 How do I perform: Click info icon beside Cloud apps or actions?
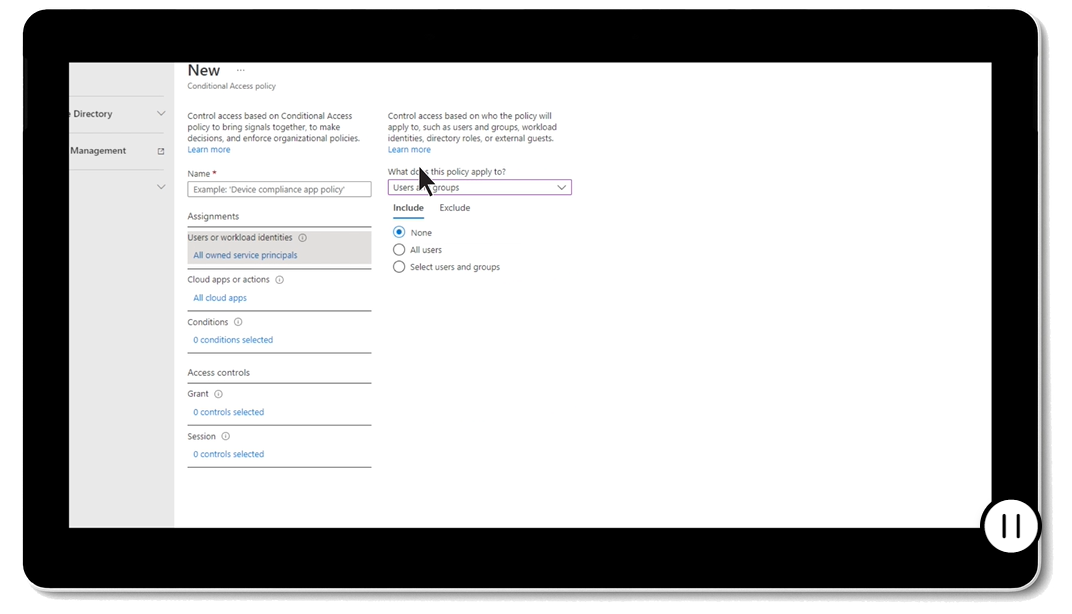pyautogui.click(x=279, y=280)
